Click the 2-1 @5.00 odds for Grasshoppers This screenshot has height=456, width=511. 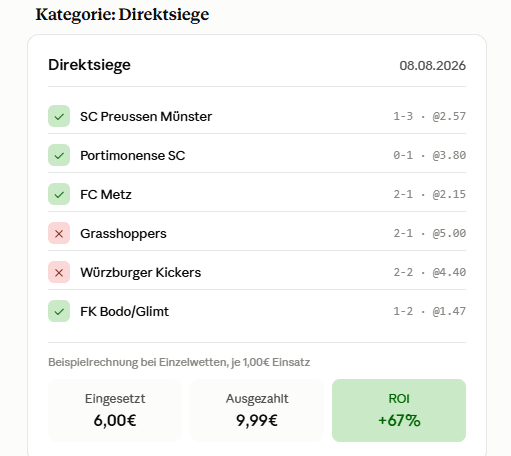pos(429,233)
